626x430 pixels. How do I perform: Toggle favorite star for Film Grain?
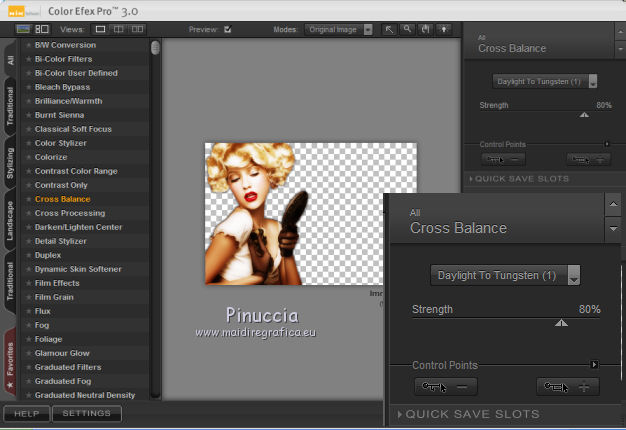28,297
